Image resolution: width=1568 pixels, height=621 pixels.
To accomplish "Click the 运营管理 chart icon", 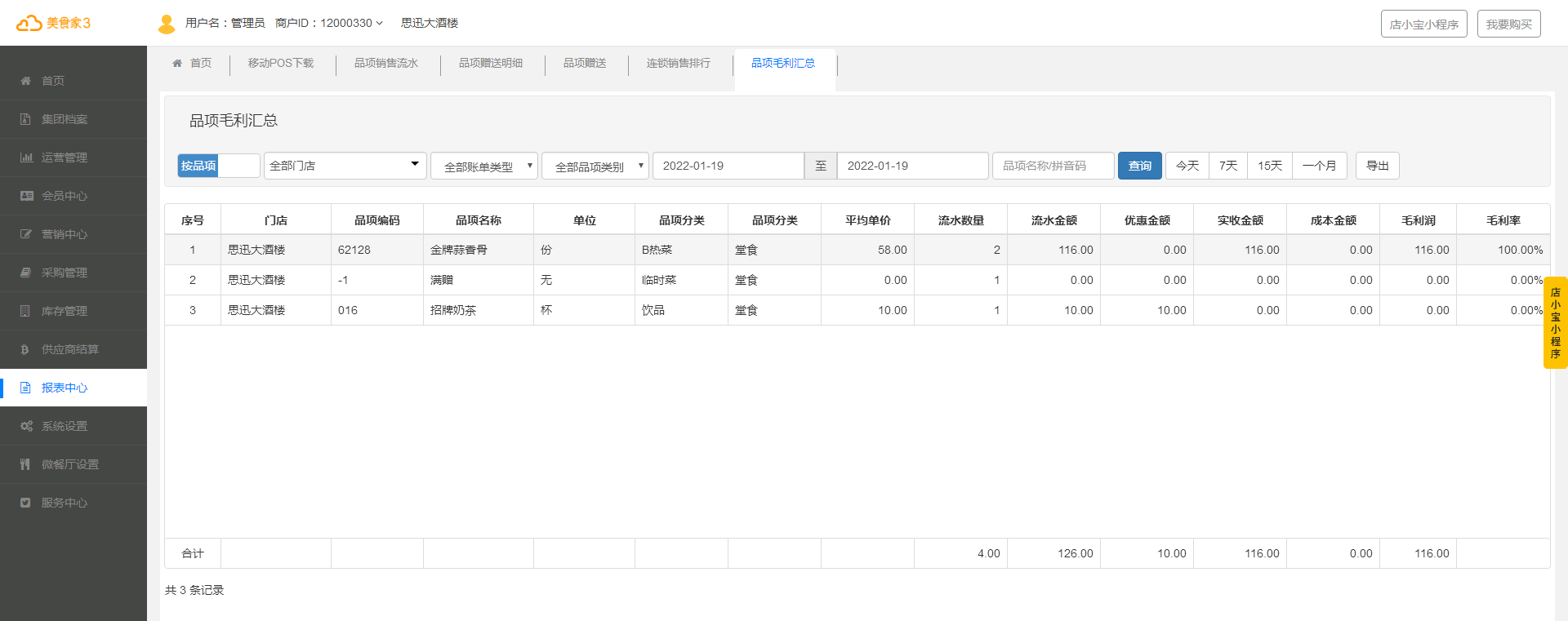I will [x=26, y=157].
